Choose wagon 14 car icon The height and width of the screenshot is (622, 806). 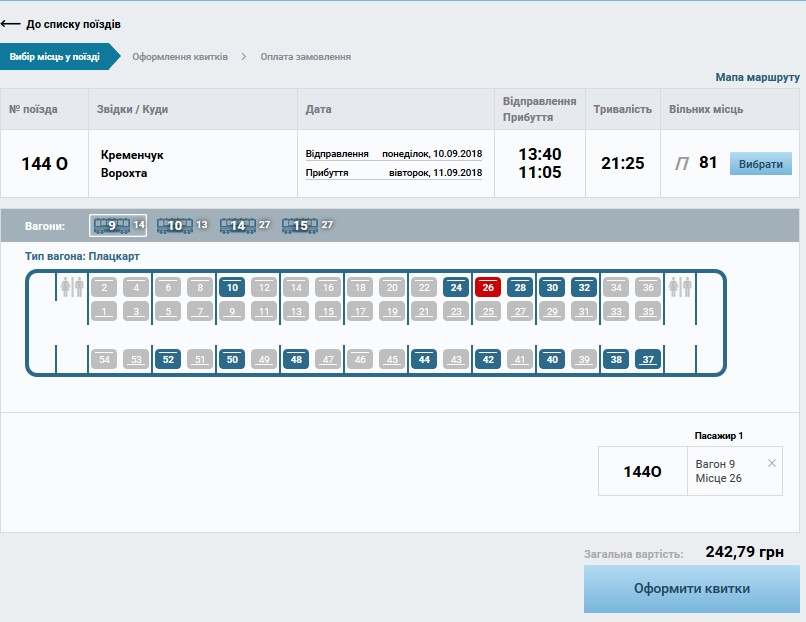pyautogui.click(x=237, y=226)
